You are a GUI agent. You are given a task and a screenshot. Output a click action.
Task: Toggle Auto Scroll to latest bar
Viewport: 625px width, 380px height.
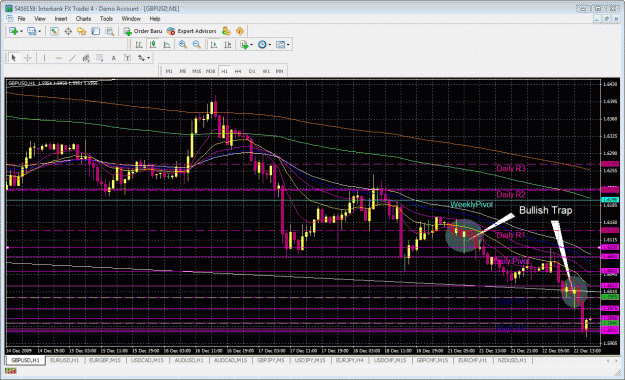pyautogui.click(x=214, y=45)
